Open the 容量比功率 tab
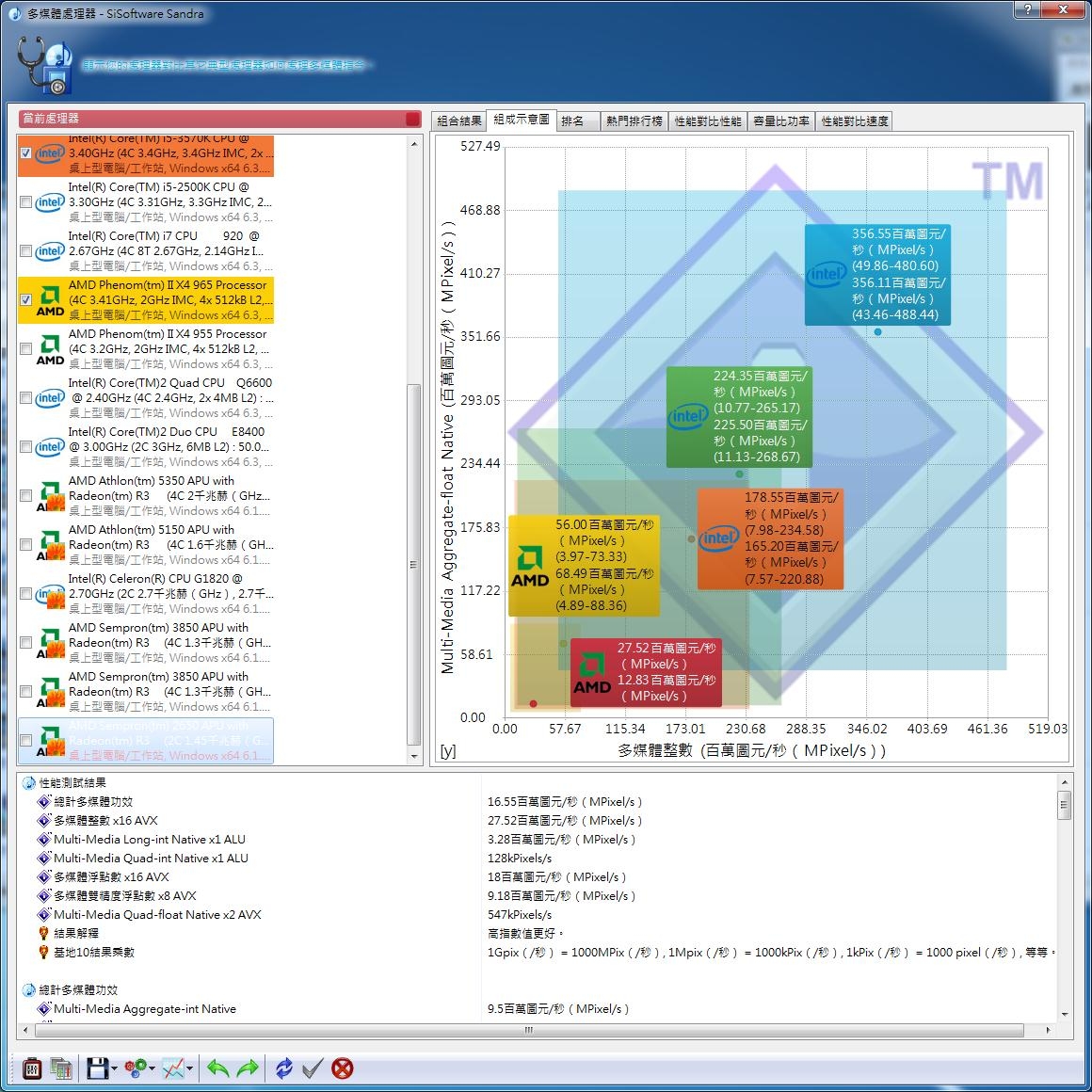The width and height of the screenshot is (1092, 1092). click(781, 121)
